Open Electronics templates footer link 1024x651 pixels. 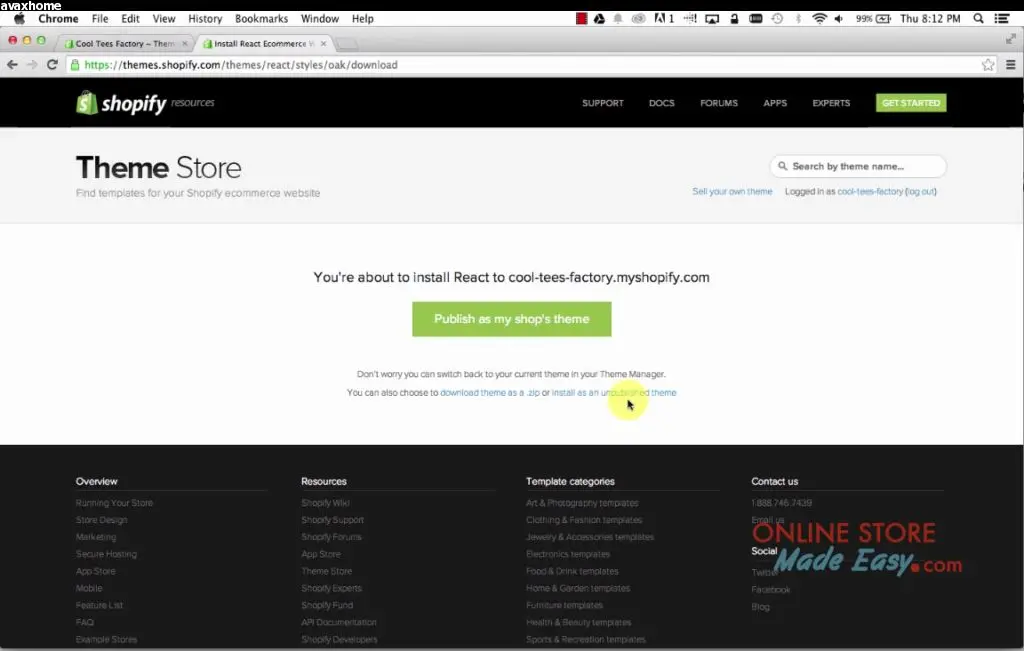[x=568, y=554]
